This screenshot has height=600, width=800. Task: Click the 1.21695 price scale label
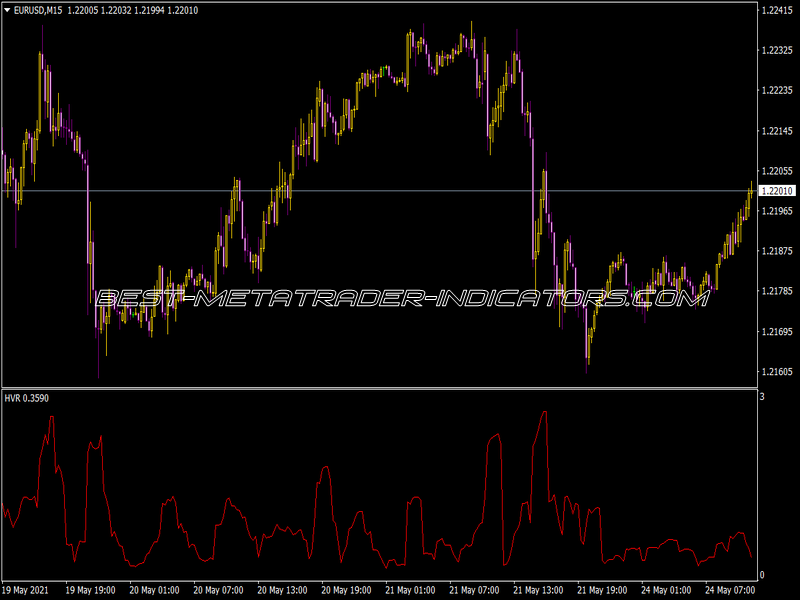(x=777, y=332)
